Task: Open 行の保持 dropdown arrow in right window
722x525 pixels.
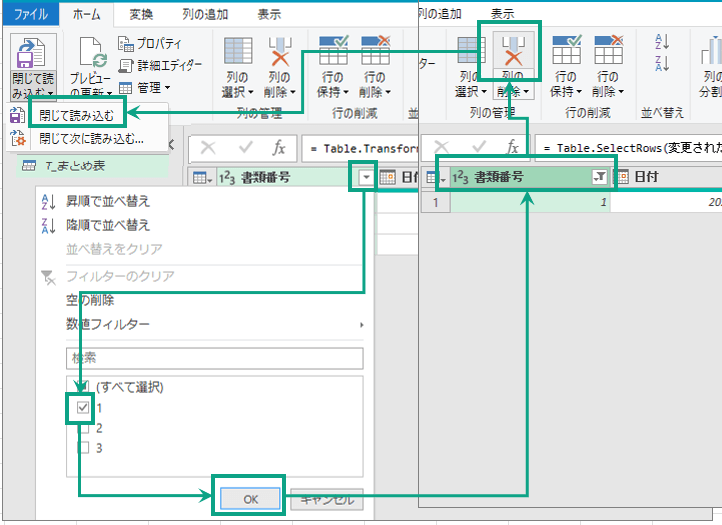Action: (x=579, y=91)
